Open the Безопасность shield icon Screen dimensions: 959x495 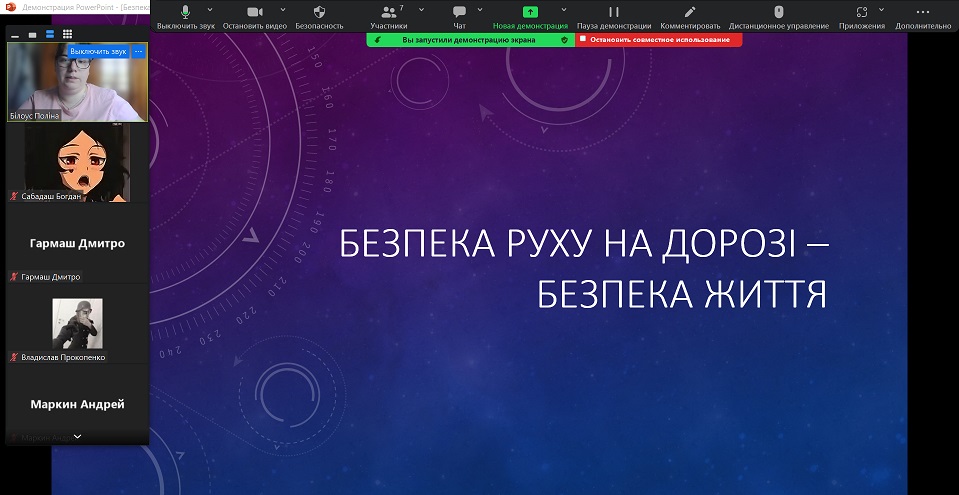click(x=319, y=12)
